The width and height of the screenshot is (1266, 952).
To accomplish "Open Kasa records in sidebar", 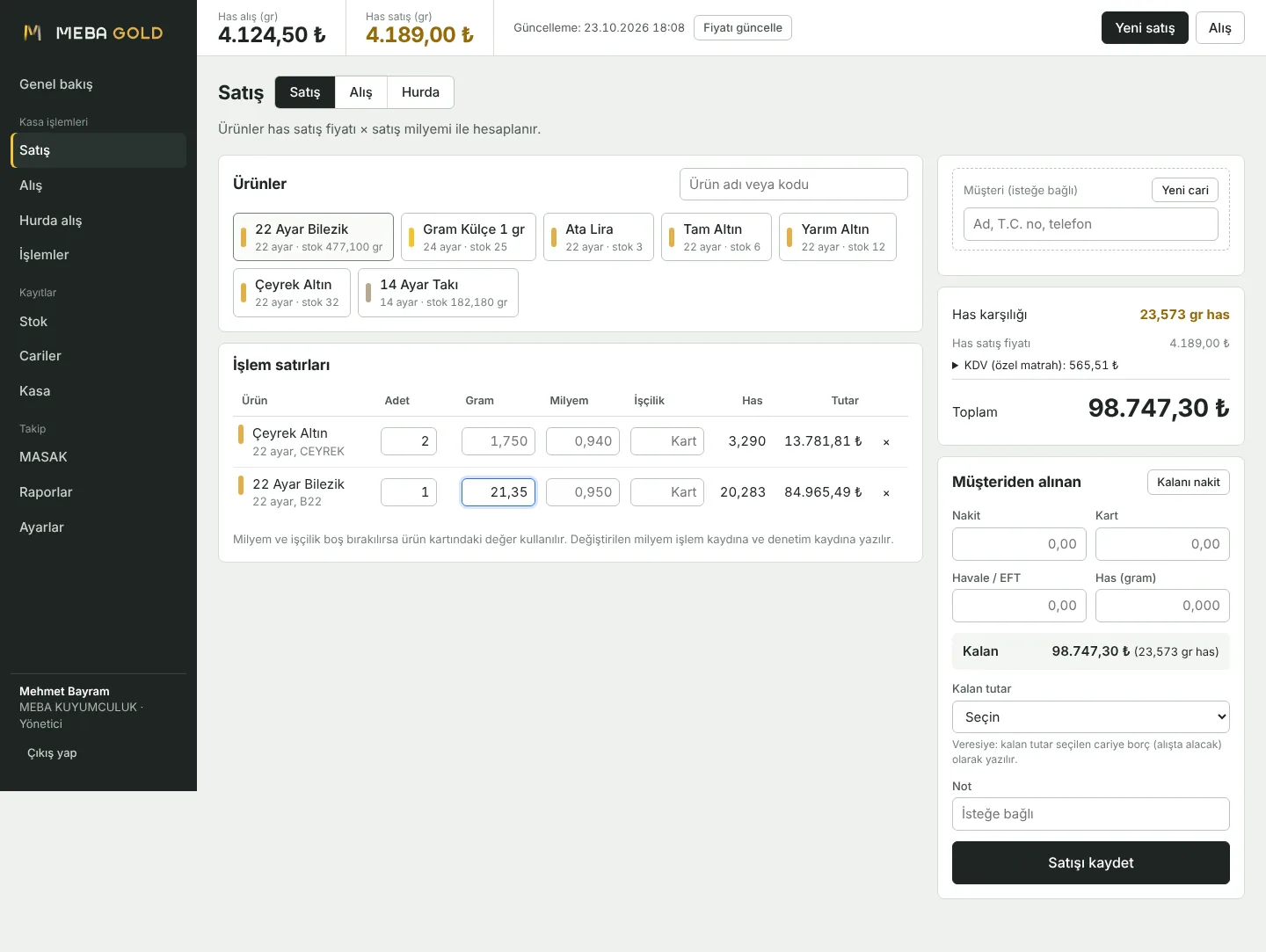I will [98, 391].
